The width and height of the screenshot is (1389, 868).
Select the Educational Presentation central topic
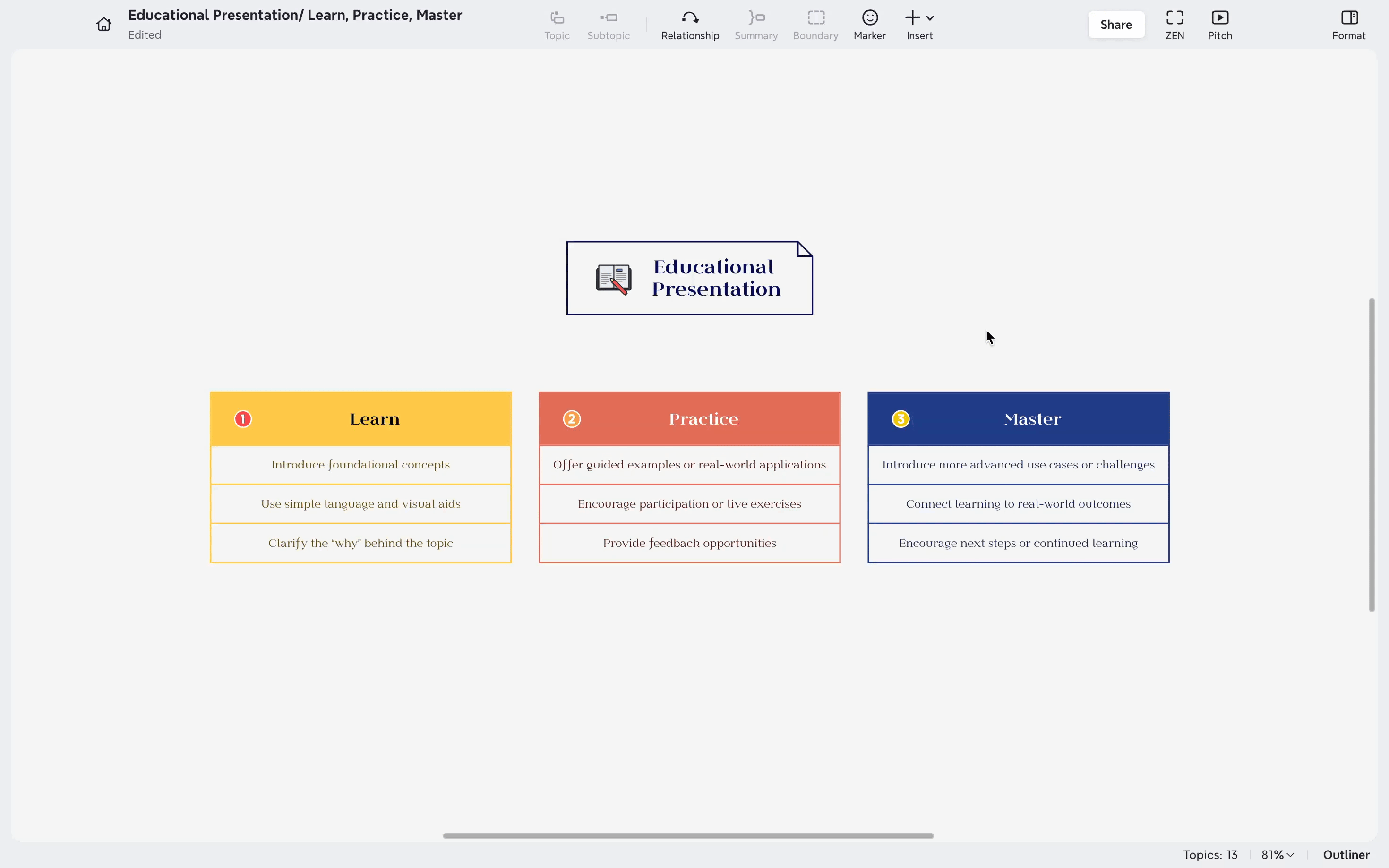pyautogui.click(x=689, y=278)
